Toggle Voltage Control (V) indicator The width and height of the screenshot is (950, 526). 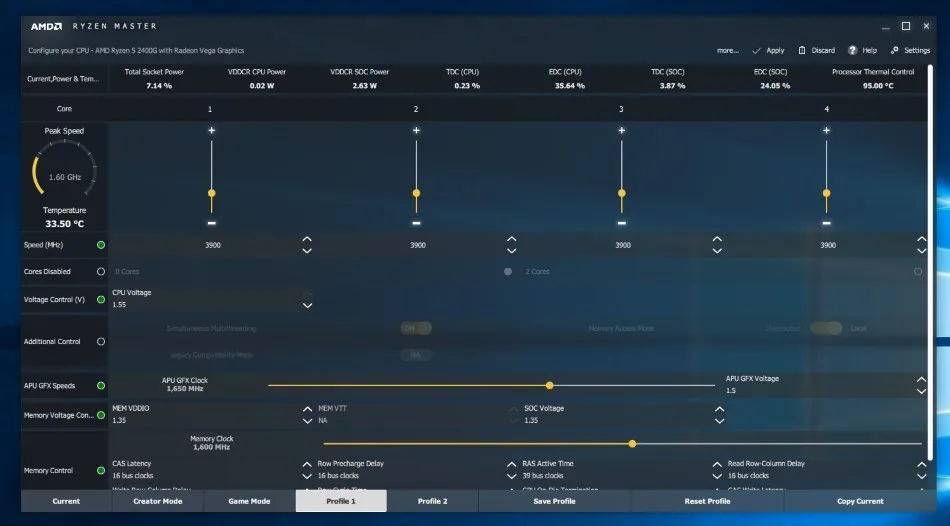click(101, 299)
